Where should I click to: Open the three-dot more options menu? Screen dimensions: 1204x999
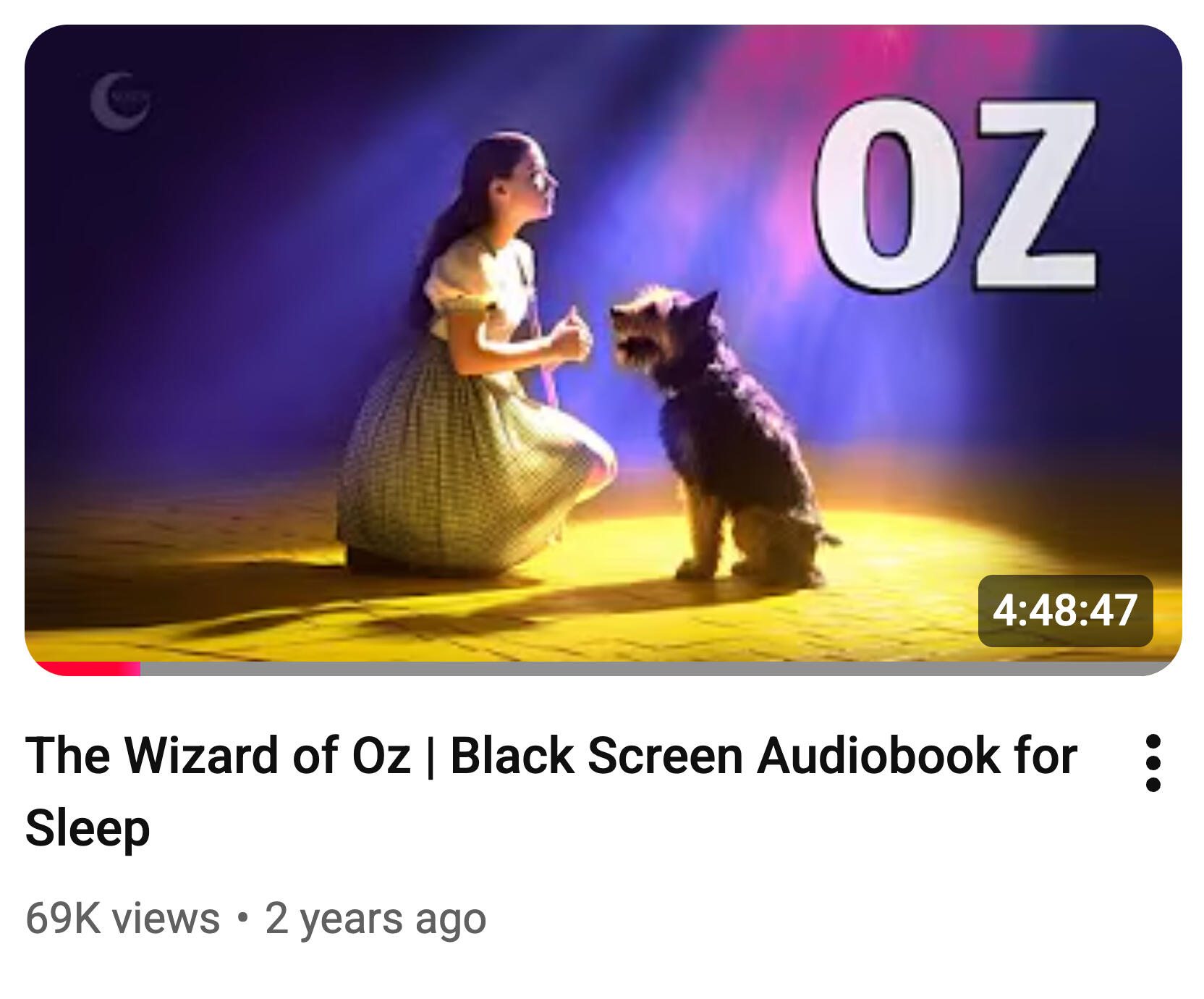tap(1153, 763)
